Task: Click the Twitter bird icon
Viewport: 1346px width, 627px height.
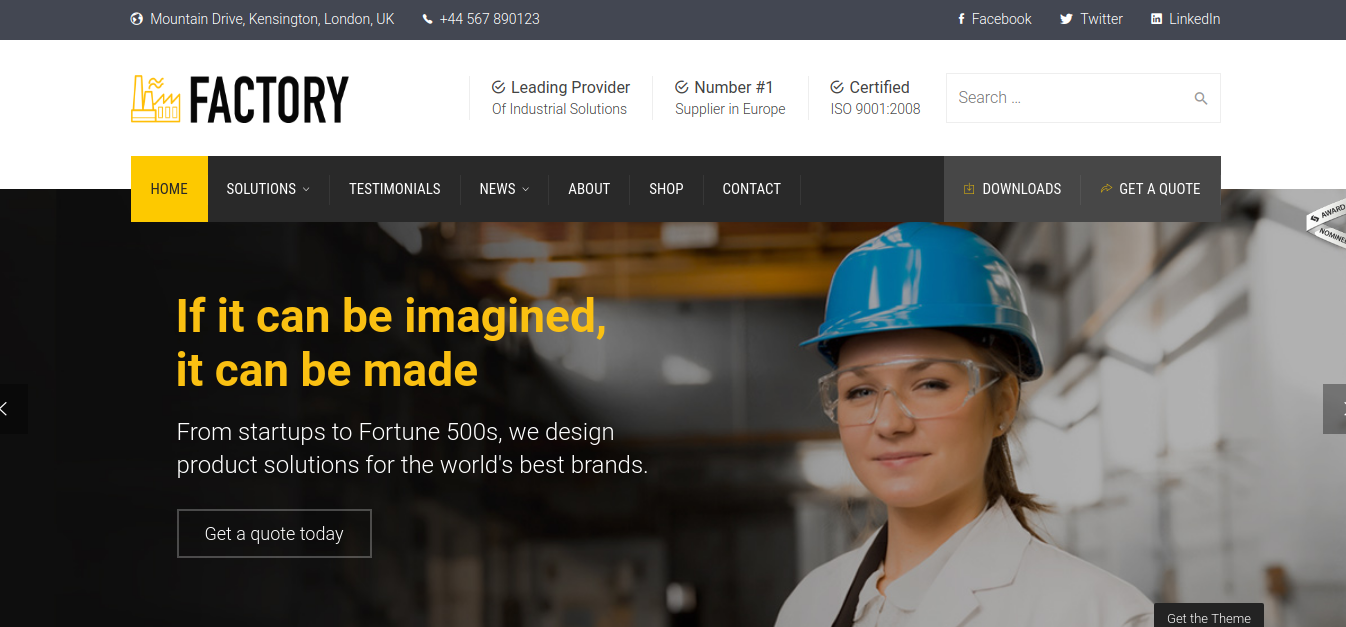Action: tap(1066, 19)
